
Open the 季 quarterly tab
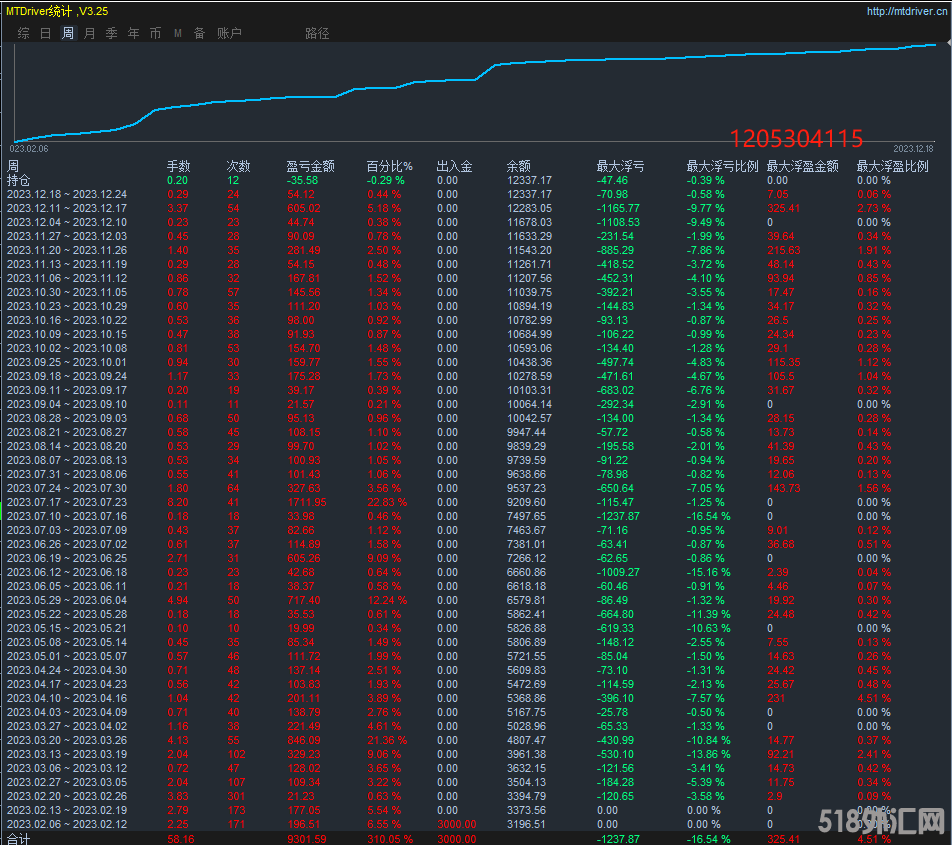112,33
